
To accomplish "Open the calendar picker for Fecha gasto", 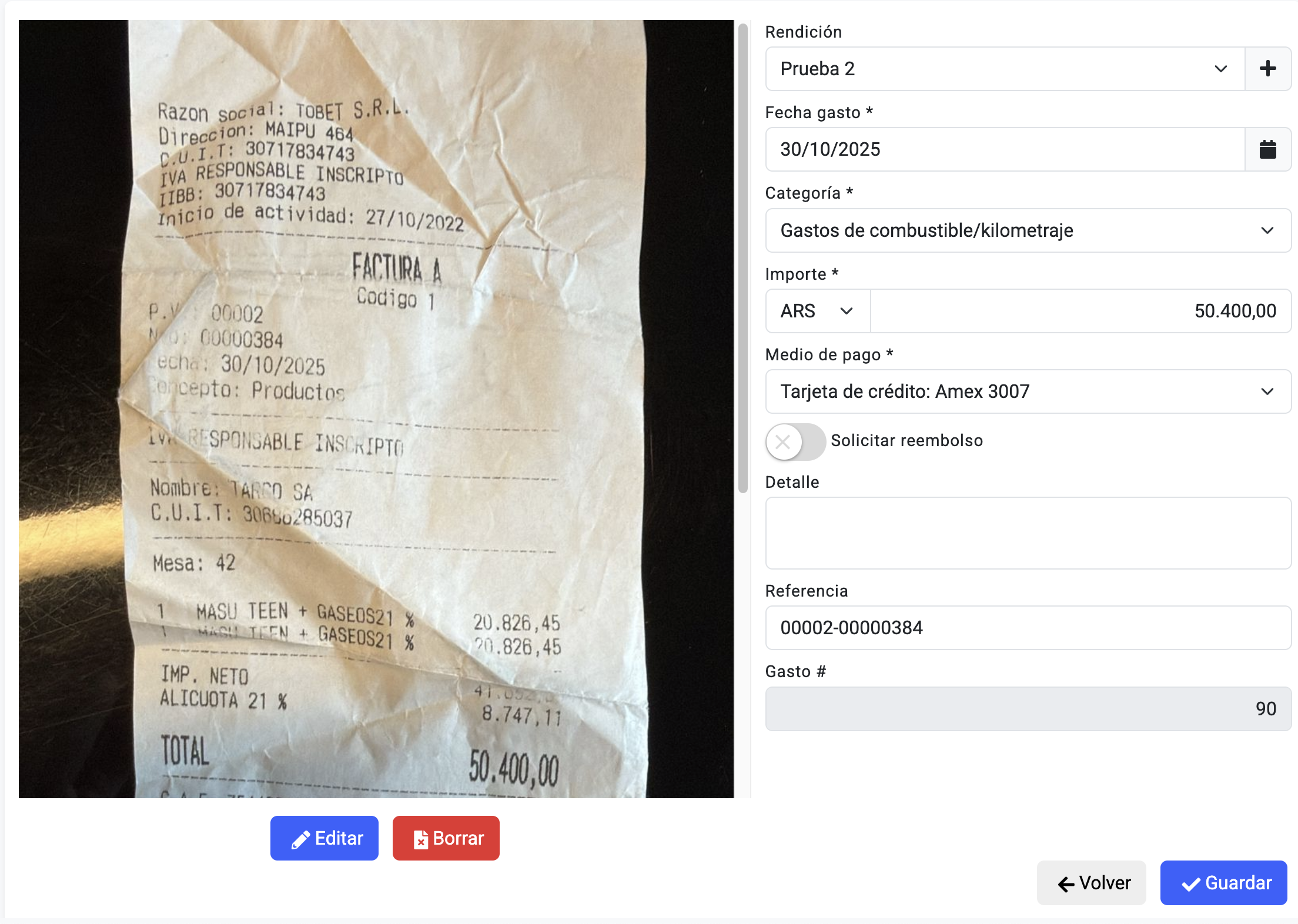I will 1268,149.
